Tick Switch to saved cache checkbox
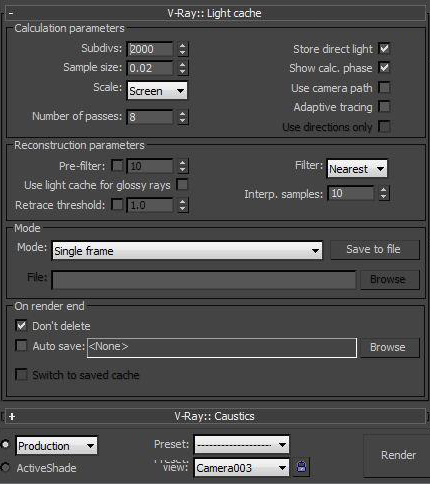430x484 pixels. (21, 375)
